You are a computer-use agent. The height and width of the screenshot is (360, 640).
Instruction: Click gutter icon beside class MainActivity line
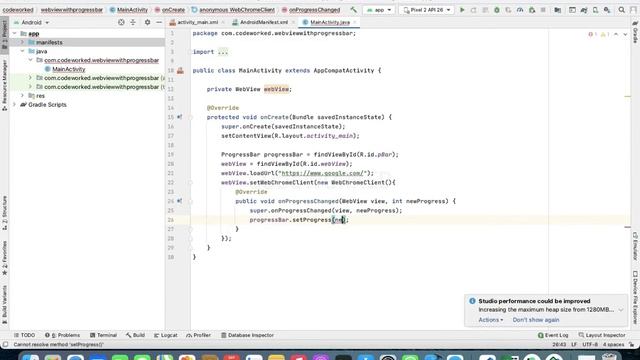tap(180, 71)
